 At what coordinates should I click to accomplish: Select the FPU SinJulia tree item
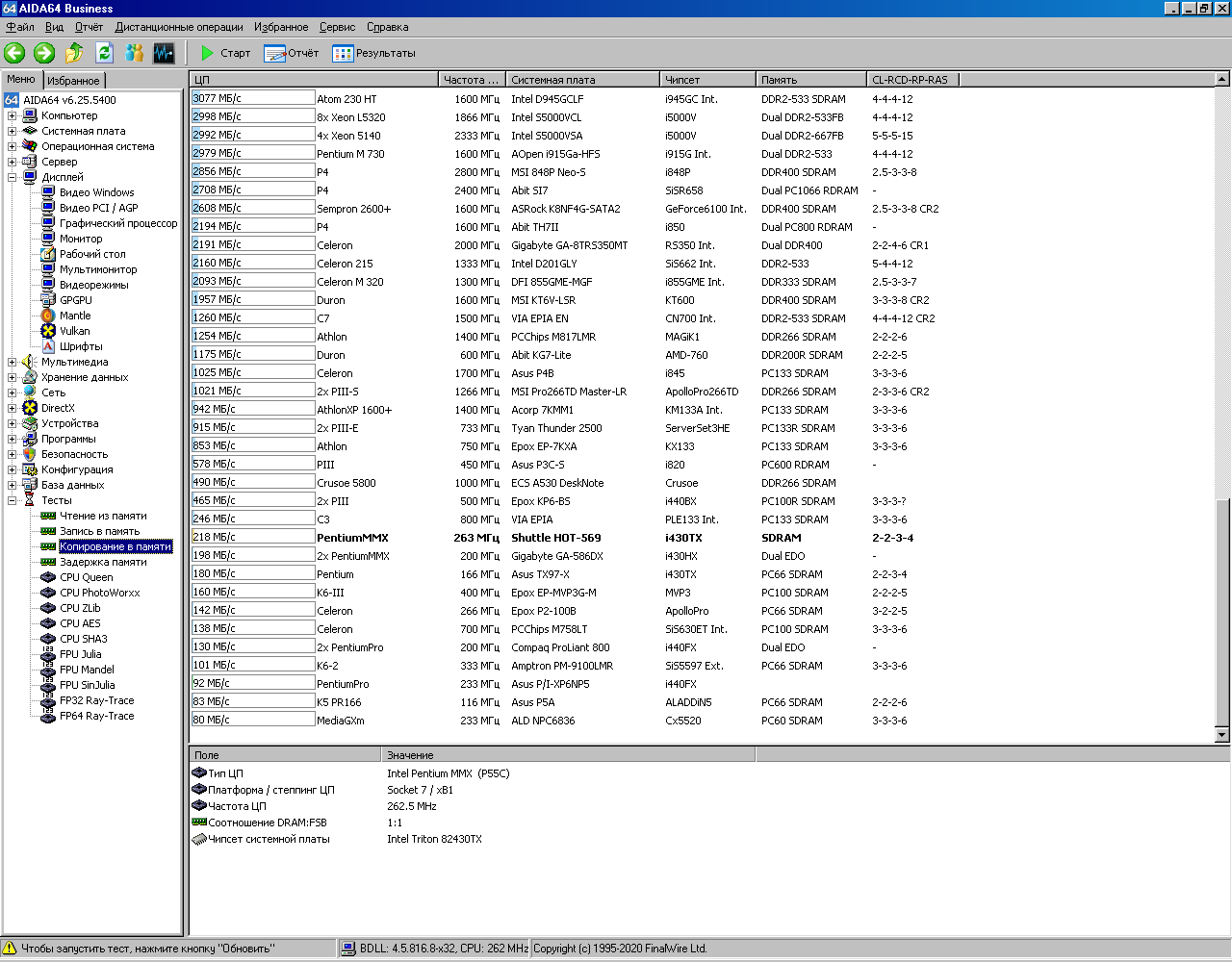tap(87, 685)
